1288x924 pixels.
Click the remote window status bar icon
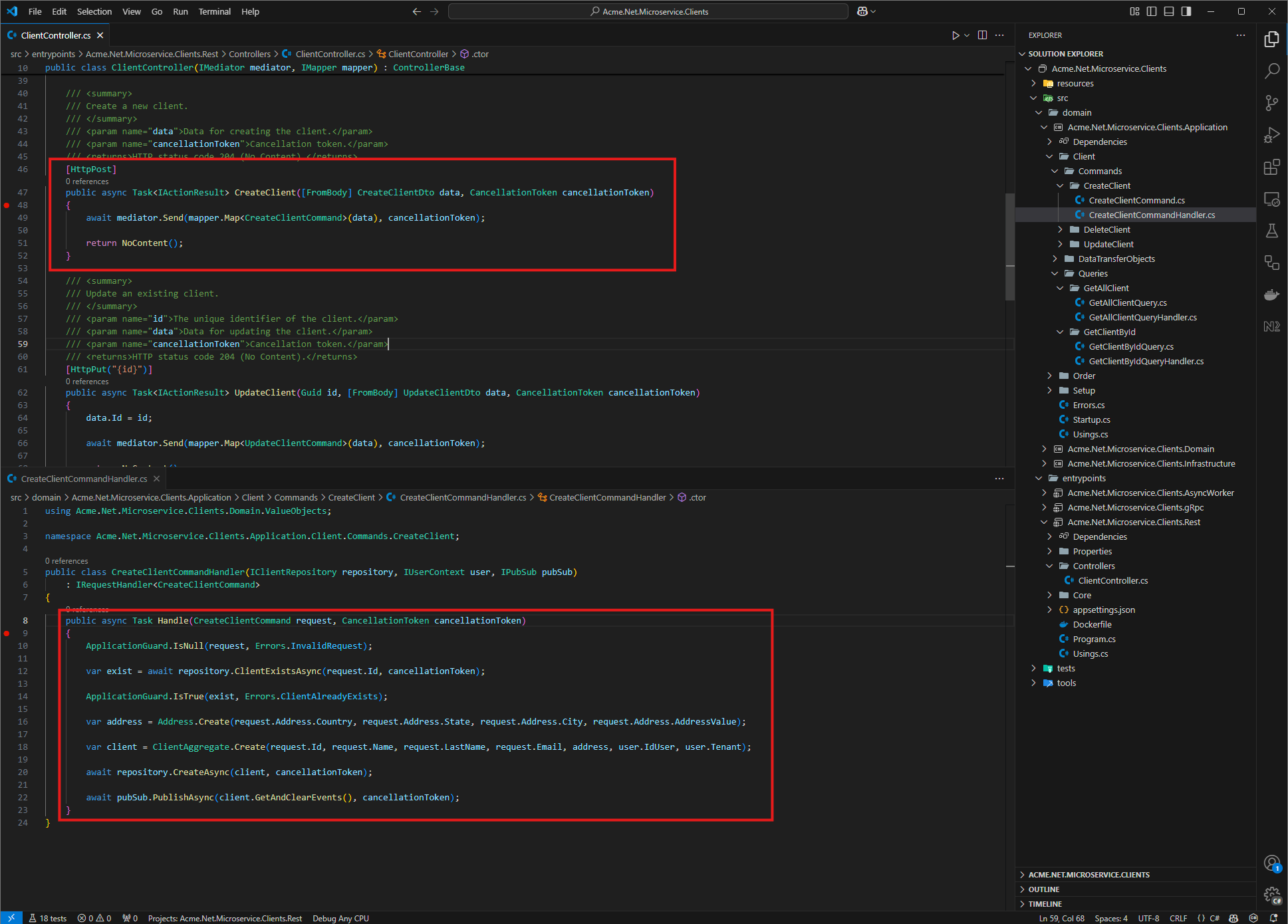click(x=11, y=918)
